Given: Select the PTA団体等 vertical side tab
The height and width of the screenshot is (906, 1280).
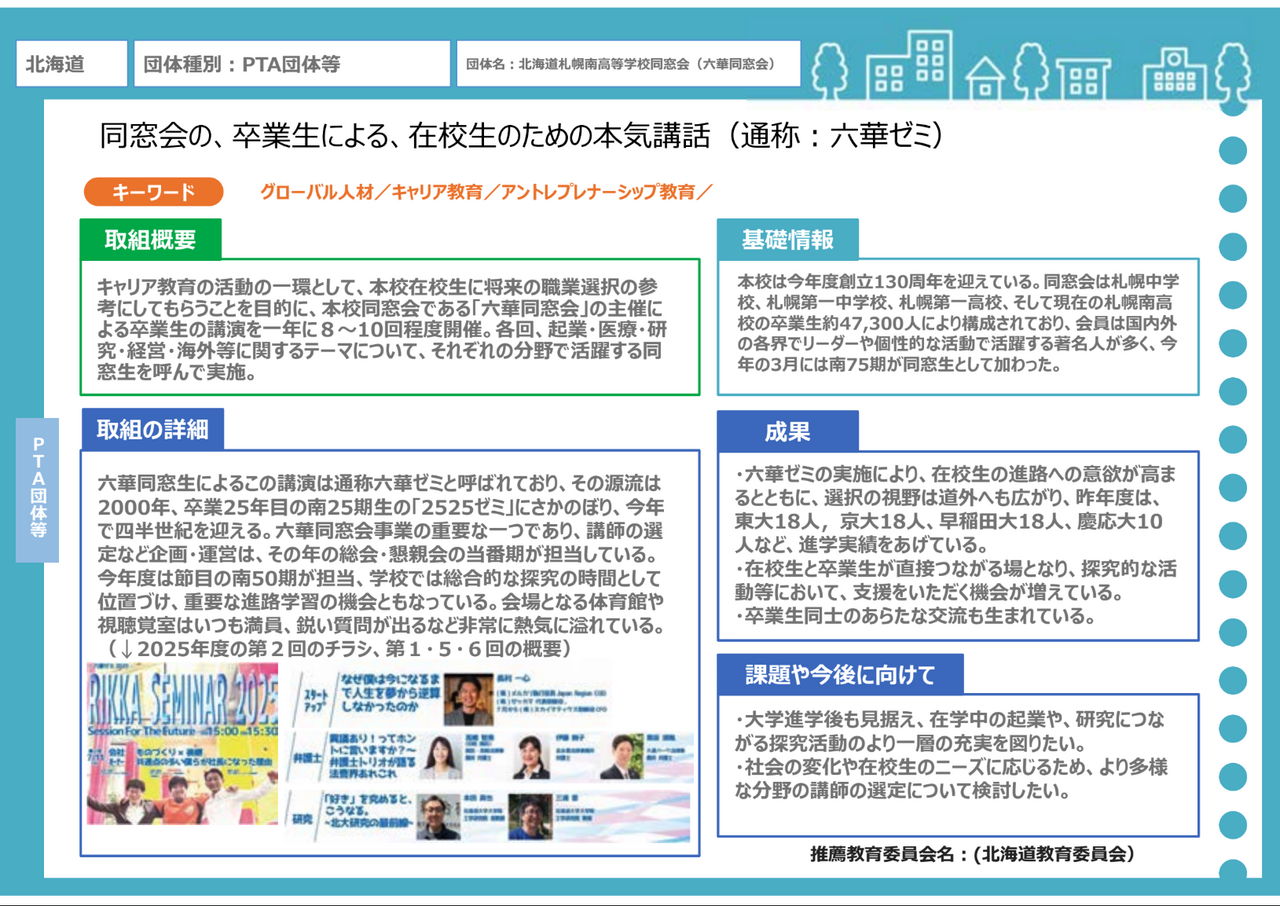Looking at the screenshot, I should point(37,489).
